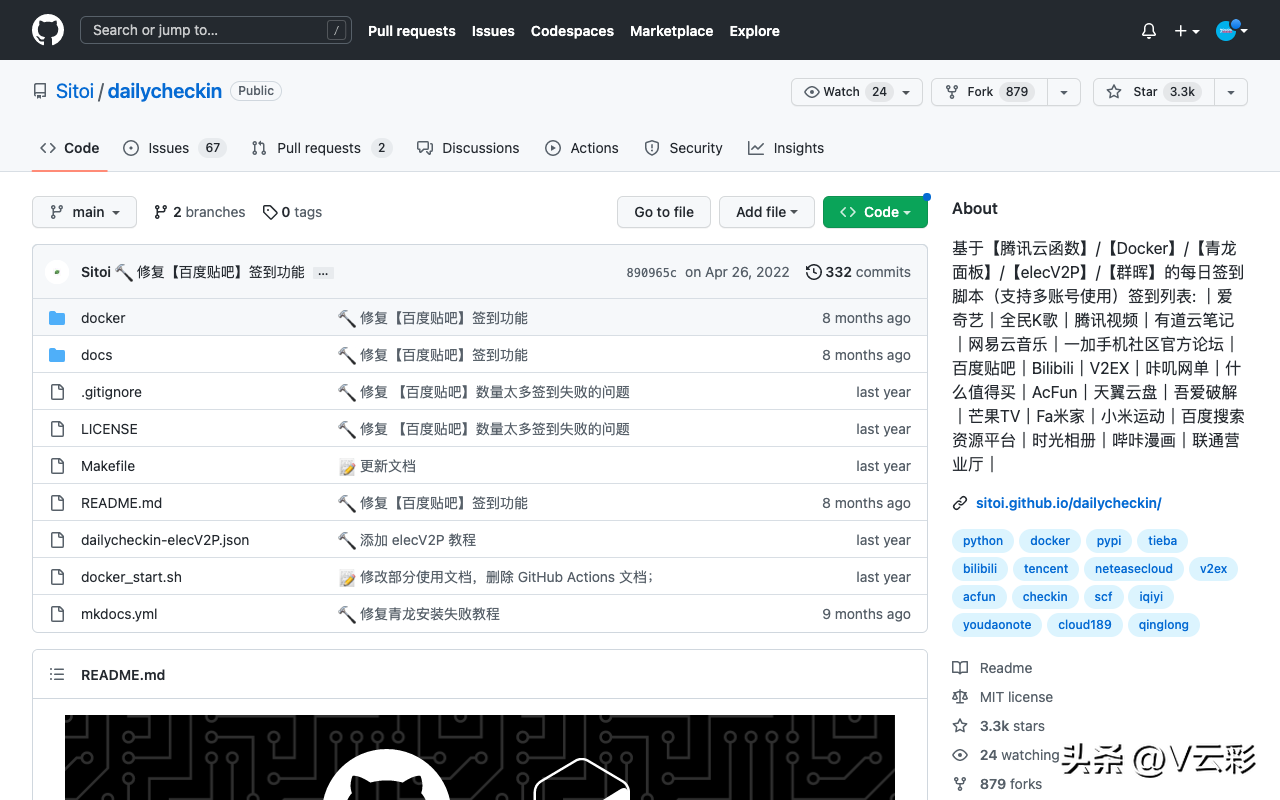The height and width of the screenshot is (800, 1280).
Task: Switch to the Issues tab
Action: (175, 148)
